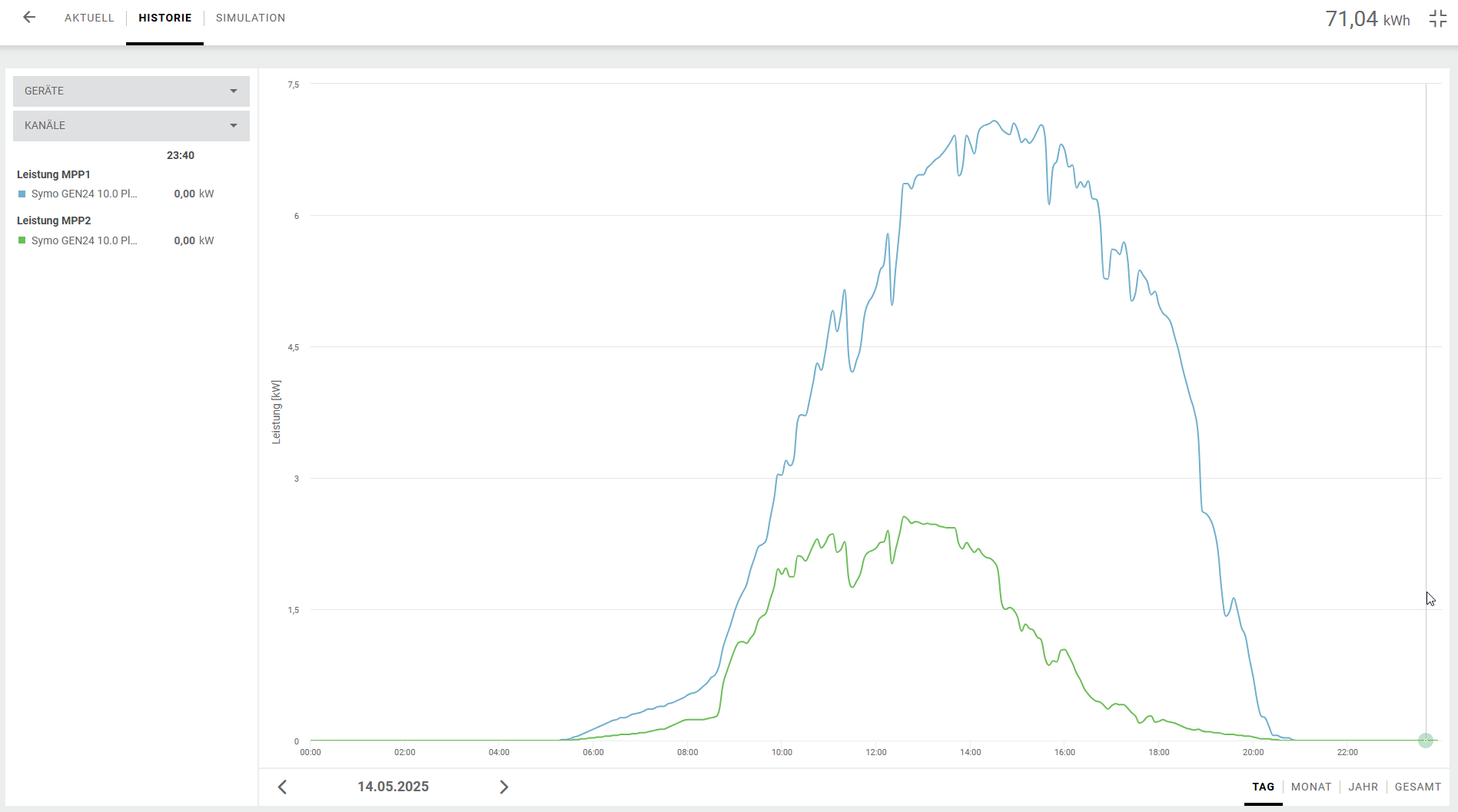Select the TAG time range
Viewport: 1458px width, 812px height.
pyautogui.click(x=1263, y=787)
